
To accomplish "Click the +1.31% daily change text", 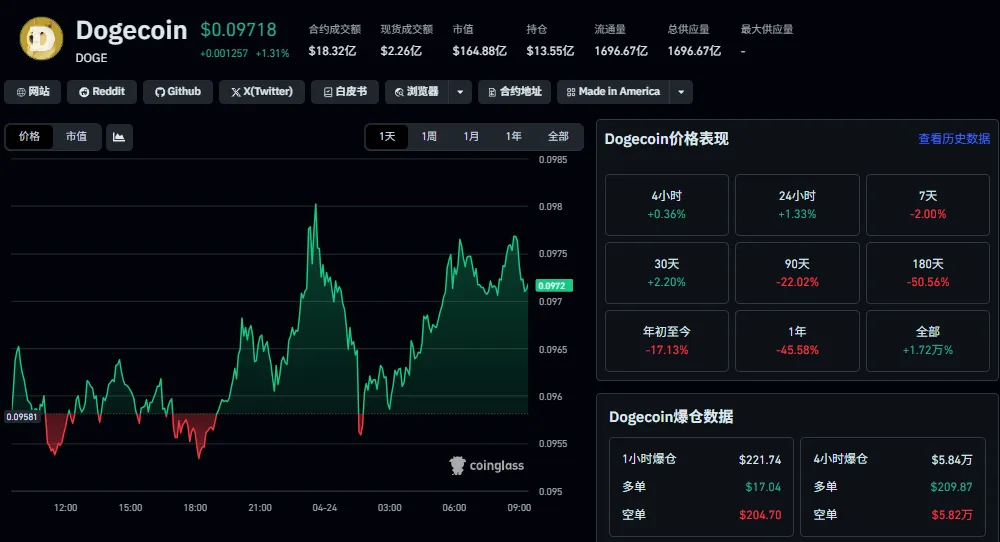I will (272, 54).
